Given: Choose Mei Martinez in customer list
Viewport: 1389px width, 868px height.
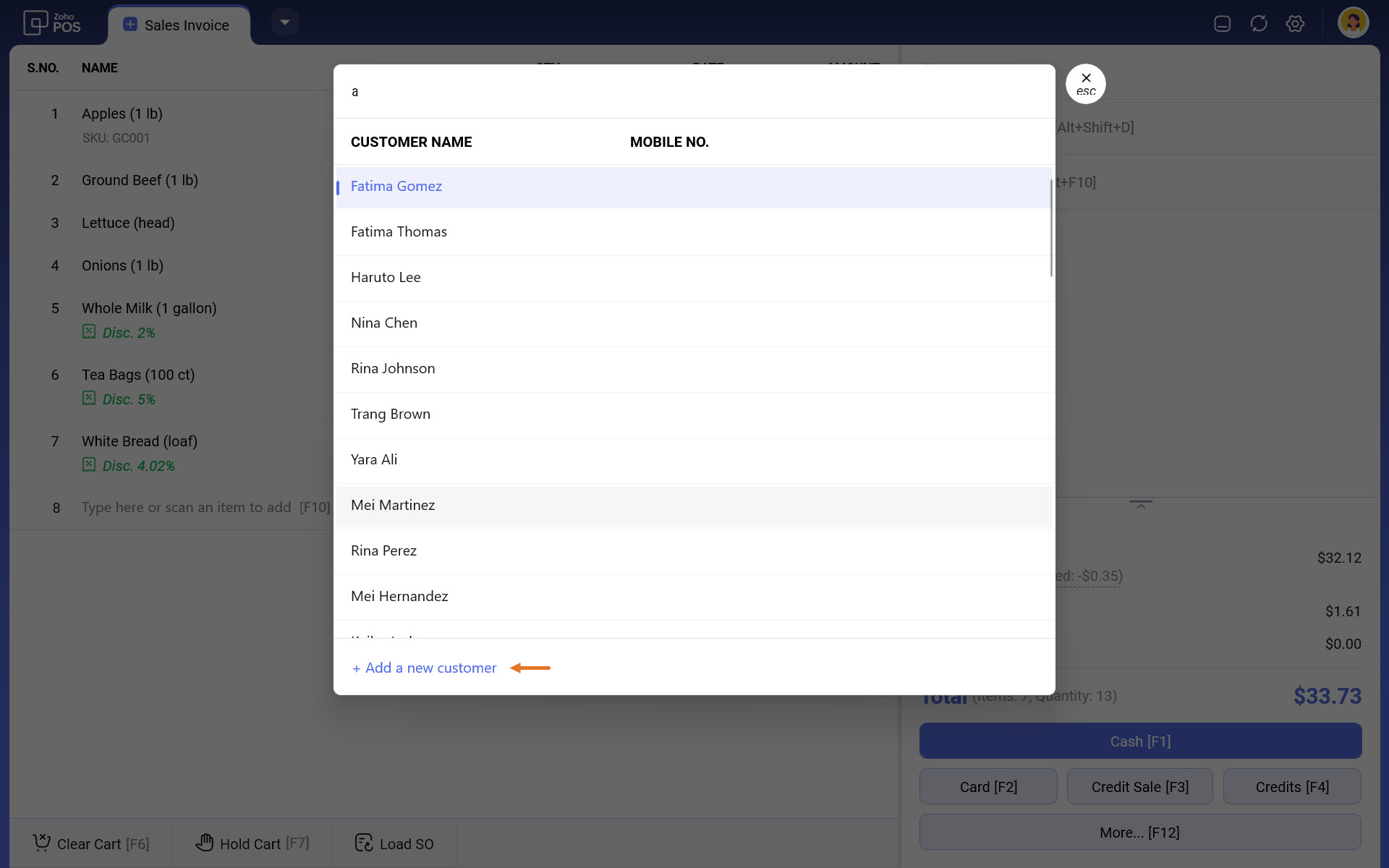Looking at the screenshot, I should (x=393, y=506).
